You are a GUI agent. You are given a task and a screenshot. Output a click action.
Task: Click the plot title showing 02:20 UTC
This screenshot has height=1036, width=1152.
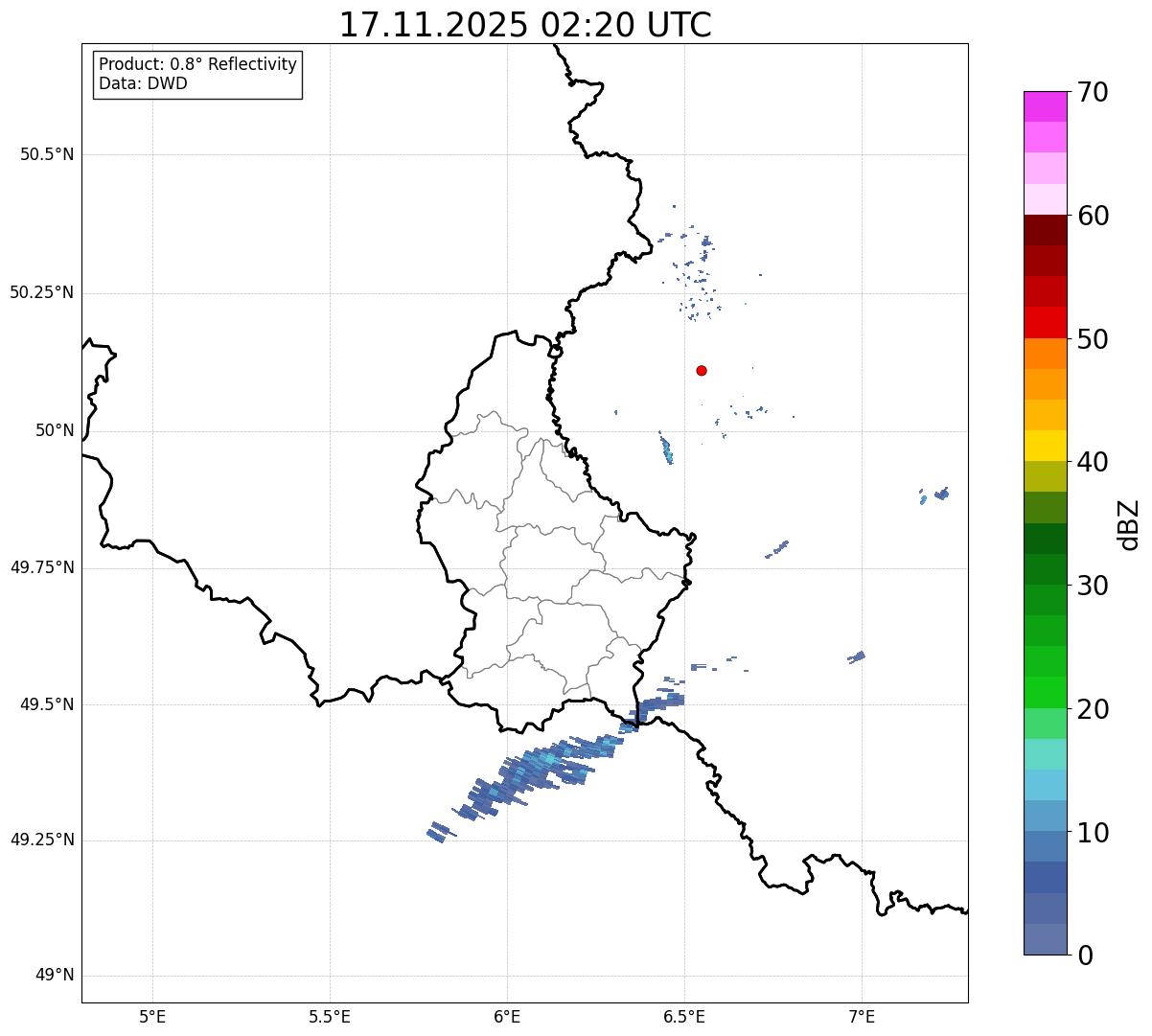pos(525,25)
